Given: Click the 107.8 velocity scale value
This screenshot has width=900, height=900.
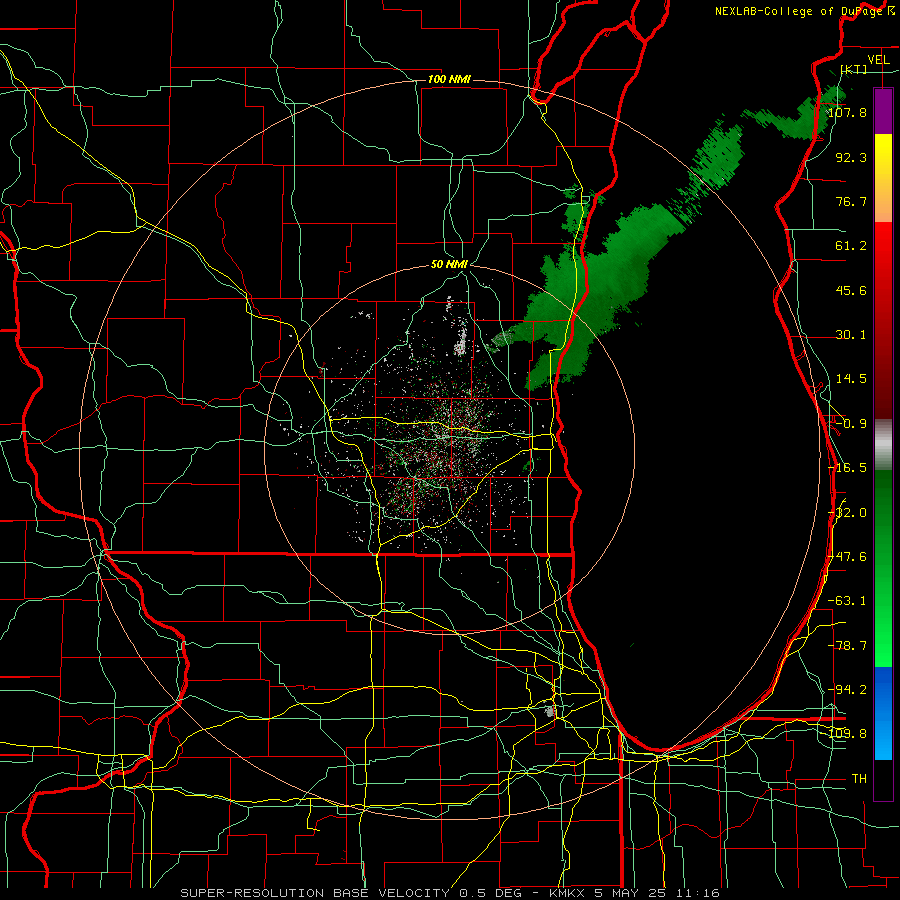Looking at the screenshot, I should click(x=847, y=112).
